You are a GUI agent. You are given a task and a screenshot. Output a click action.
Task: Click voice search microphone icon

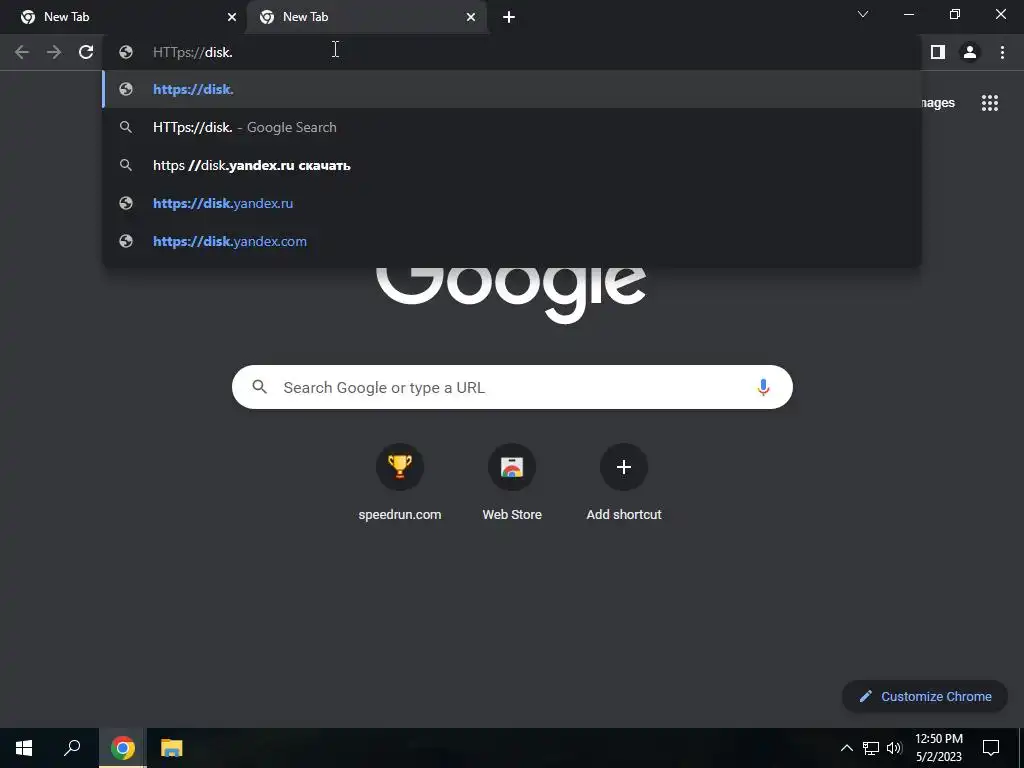pyautogui.click(x=763, y=387)
